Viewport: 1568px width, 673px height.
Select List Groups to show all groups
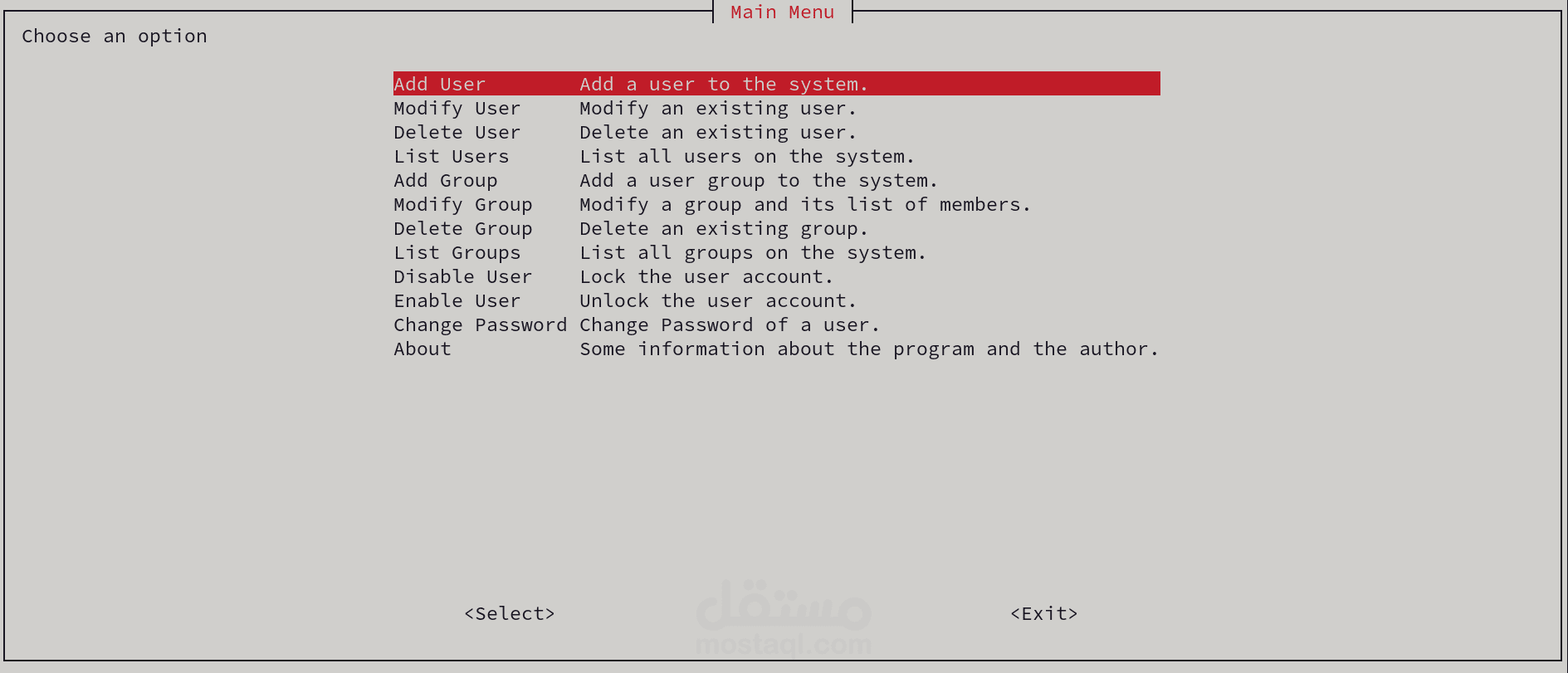(x=457, y=252)
